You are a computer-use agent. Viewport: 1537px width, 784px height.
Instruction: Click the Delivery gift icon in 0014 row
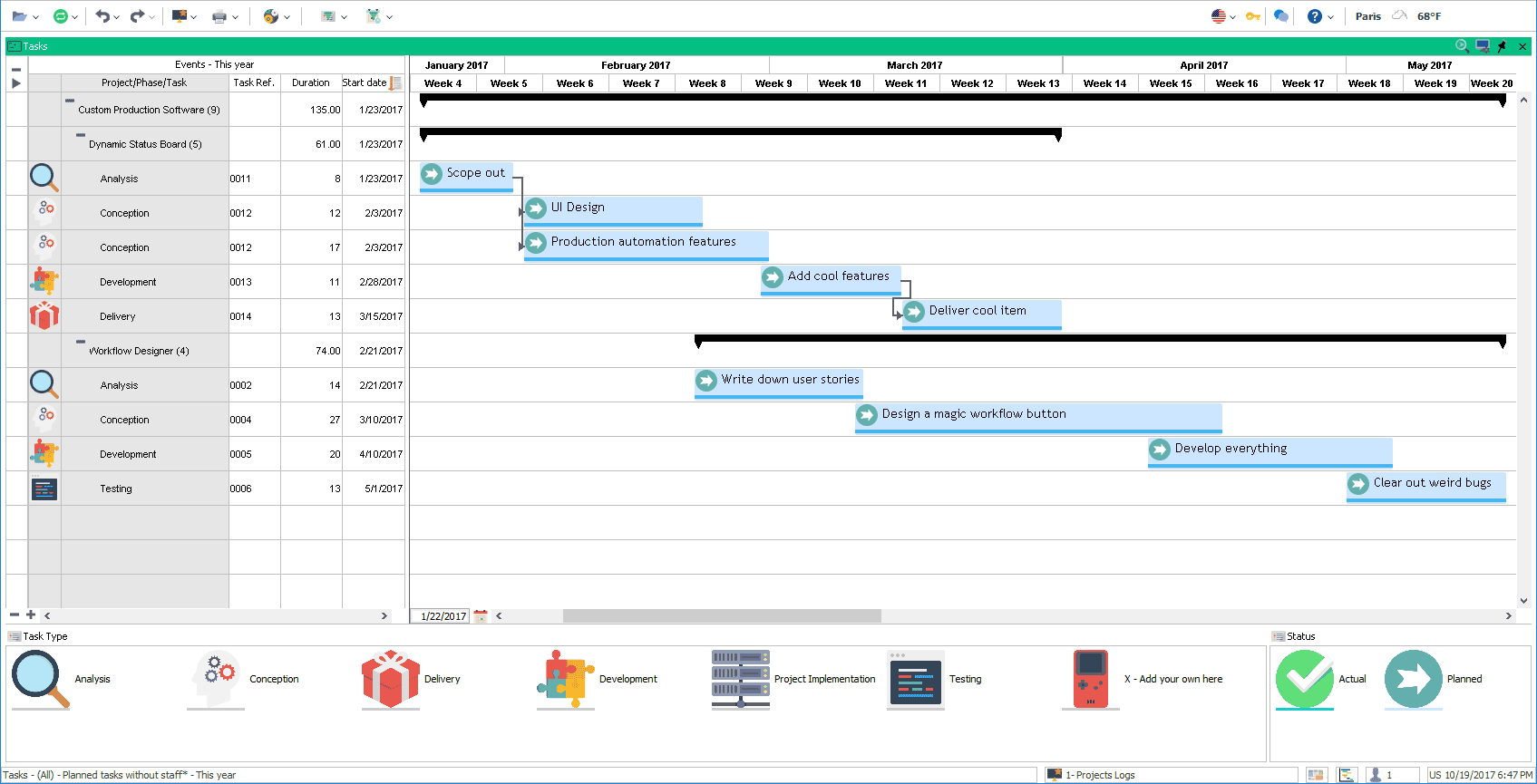44,315
